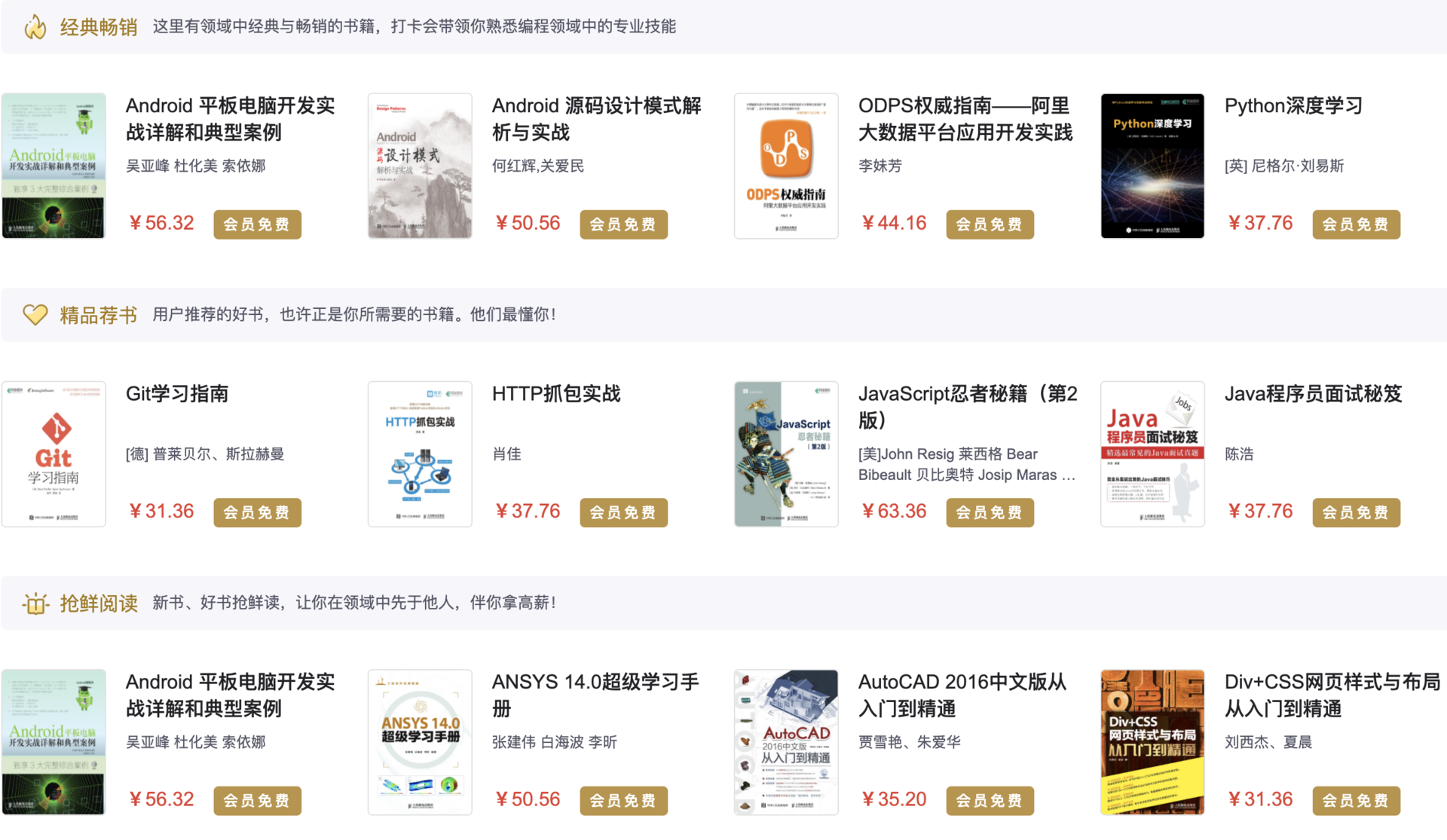
Task: Open the Git学习指南 book cover
Action: (54, 454)
